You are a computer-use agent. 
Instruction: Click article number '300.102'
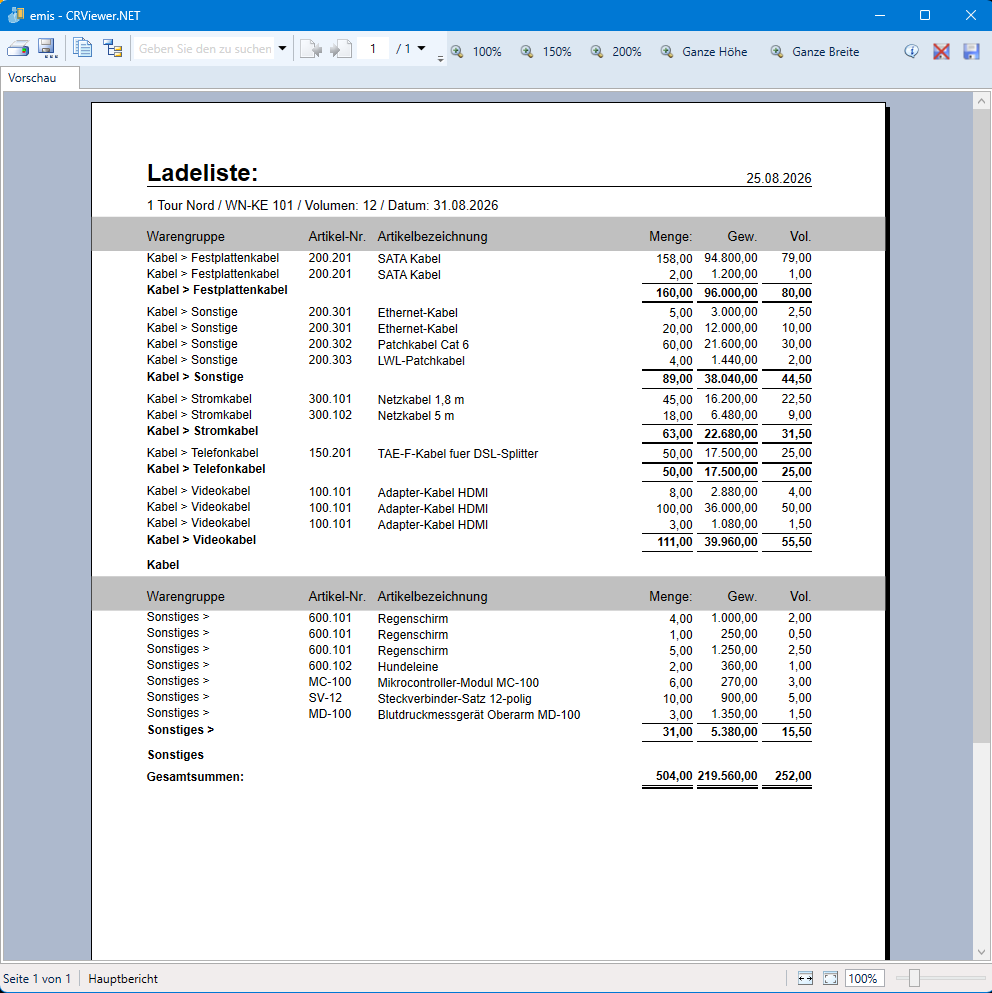[330, 415]
